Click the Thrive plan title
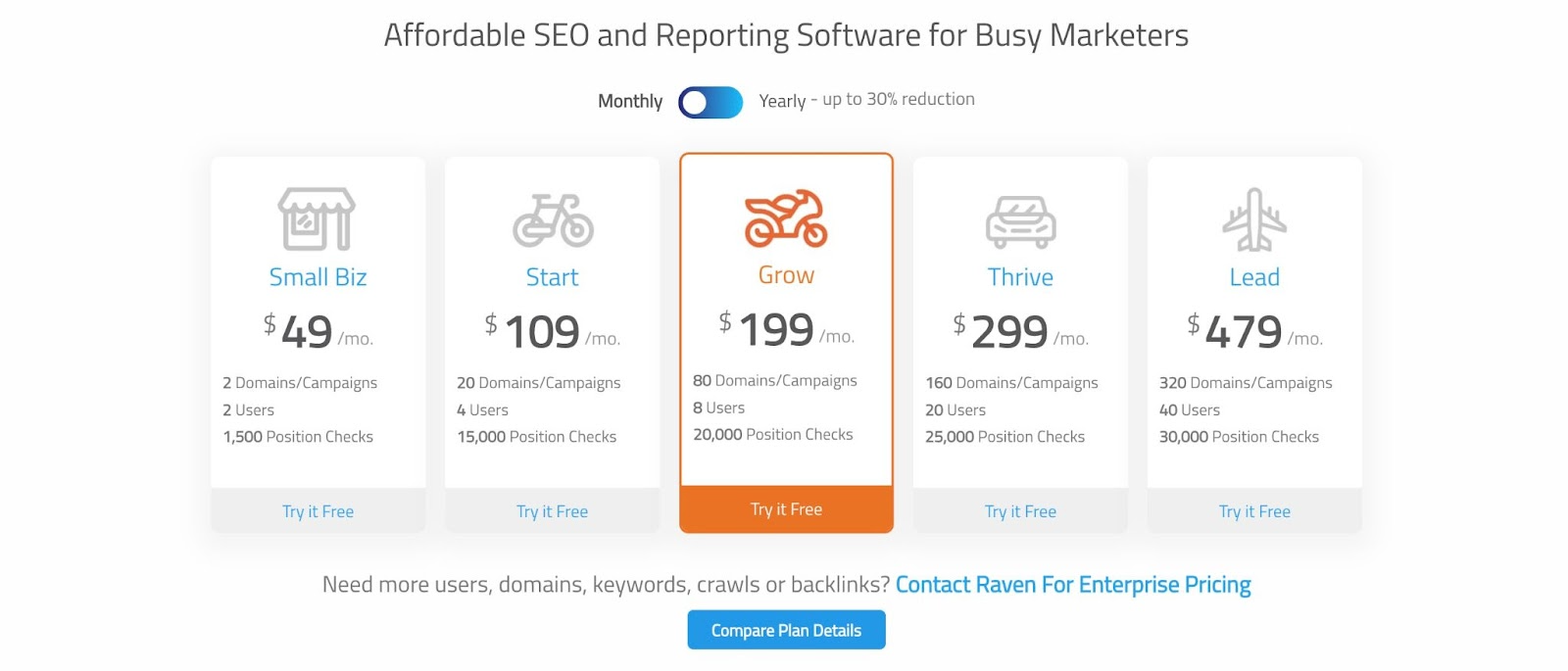The height and width of the screenshot is (671, 1568). pyautogui.click(x=1020, y=277)
